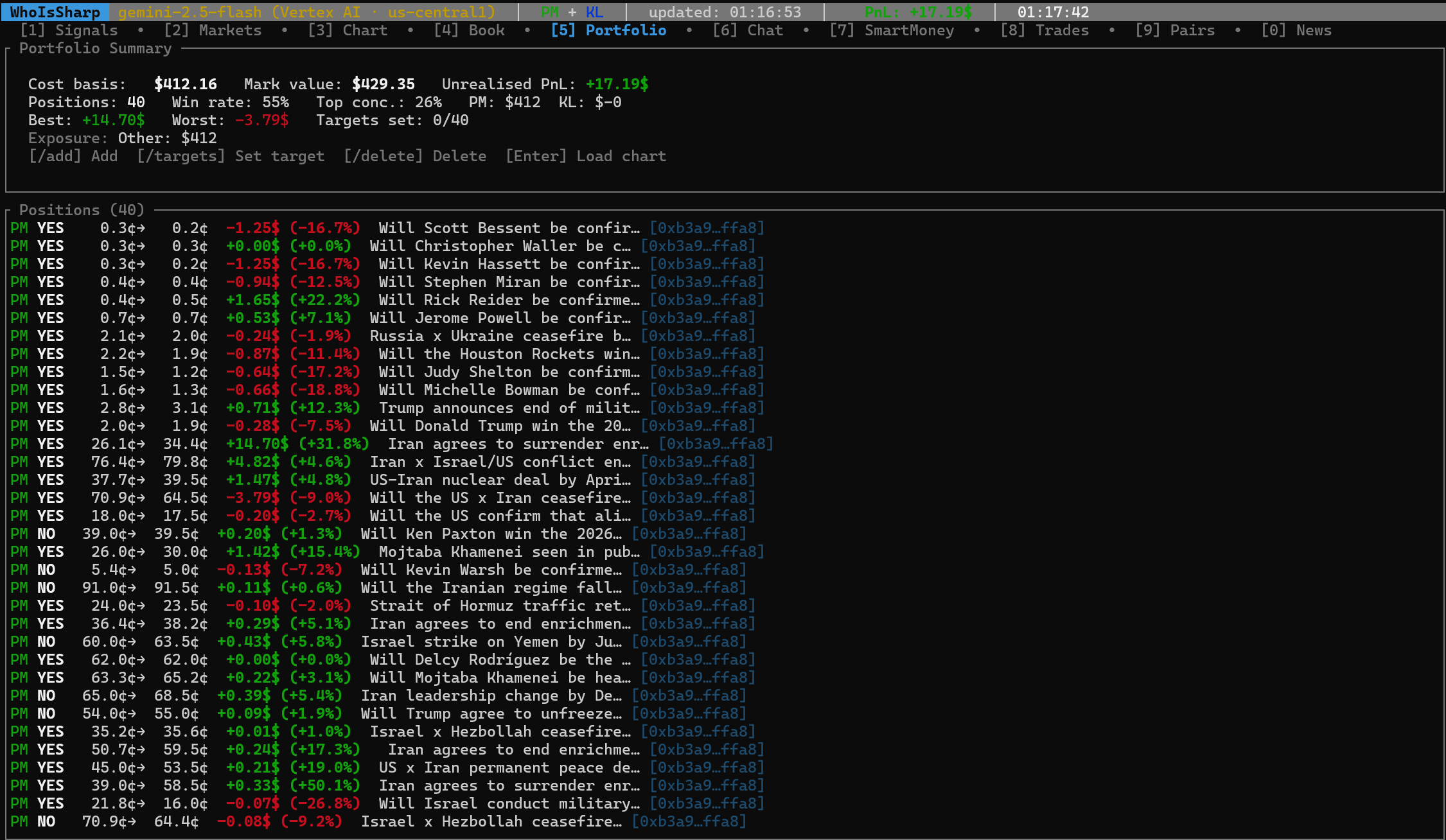Open the Trades tab
Viewport: 1446px width, 840px height.
point(1045,30)
